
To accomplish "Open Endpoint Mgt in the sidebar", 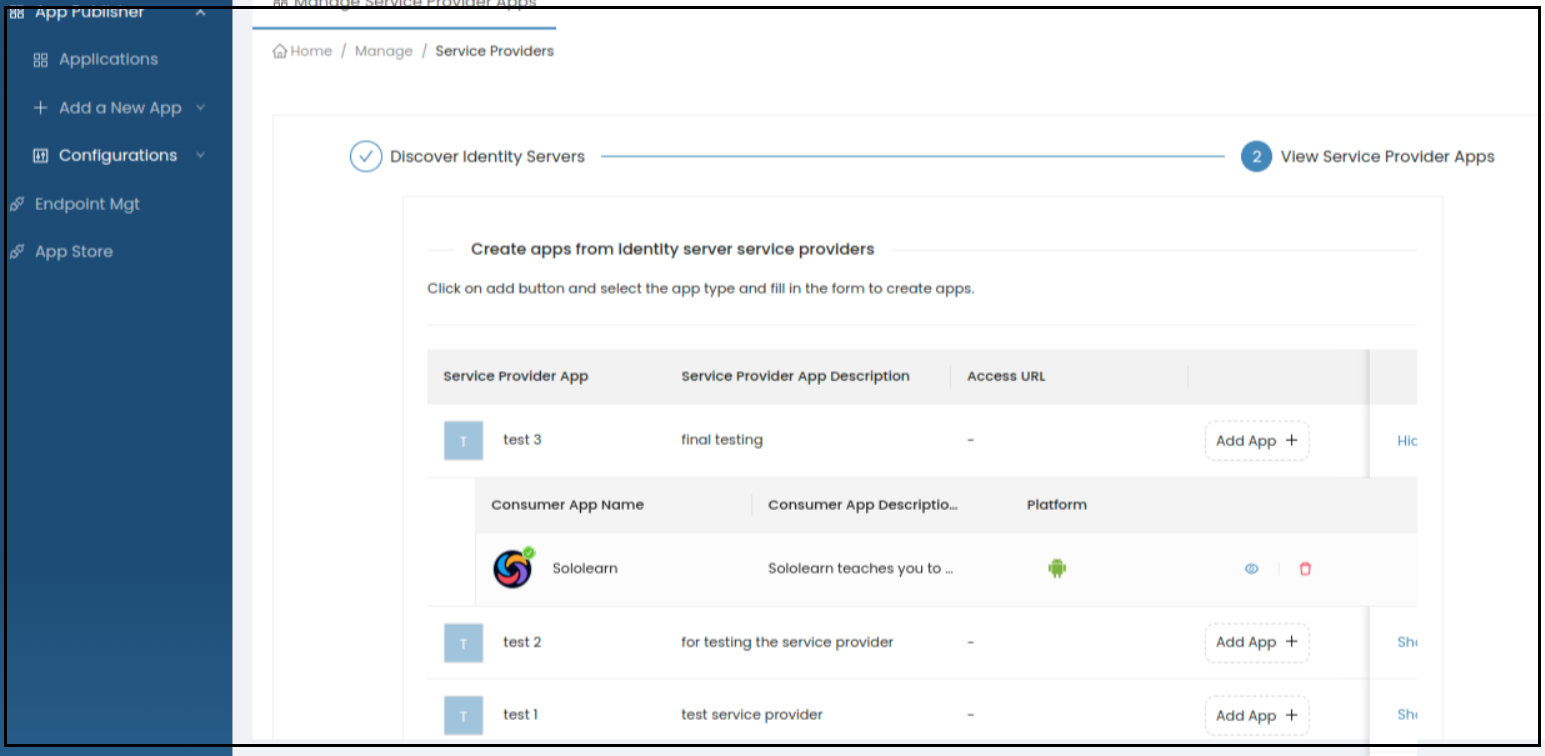I will pos(87,204).
